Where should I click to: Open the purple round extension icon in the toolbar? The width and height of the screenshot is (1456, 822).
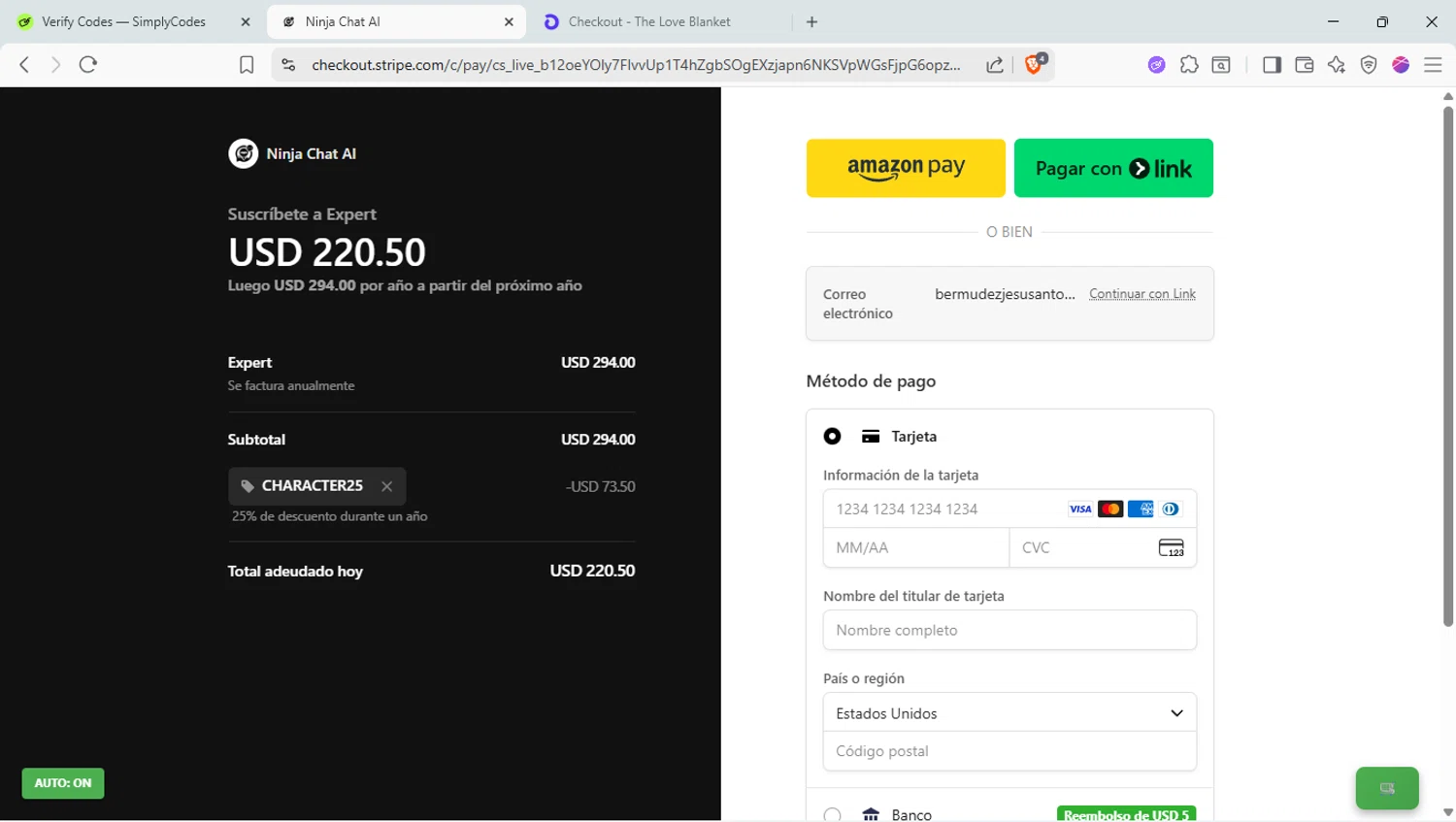coord(1156,65)
